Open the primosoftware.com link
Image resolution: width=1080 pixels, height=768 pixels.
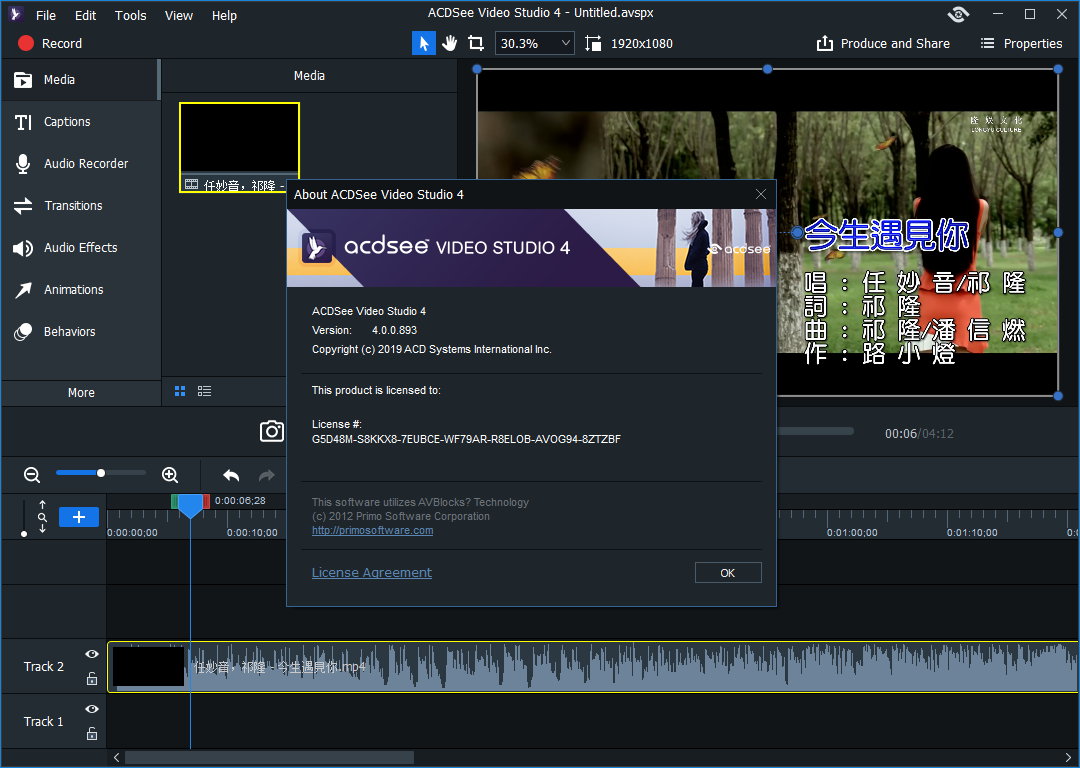pos(373,530)
